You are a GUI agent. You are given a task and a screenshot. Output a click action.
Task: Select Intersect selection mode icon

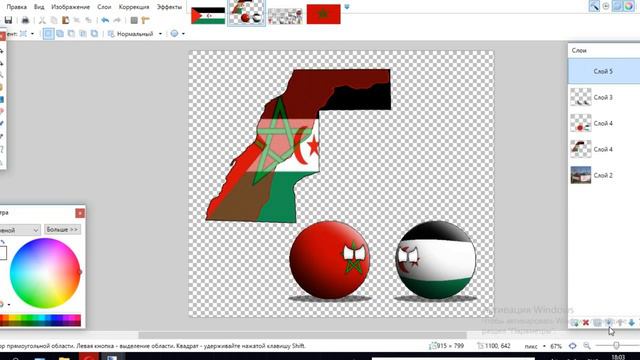83,34
